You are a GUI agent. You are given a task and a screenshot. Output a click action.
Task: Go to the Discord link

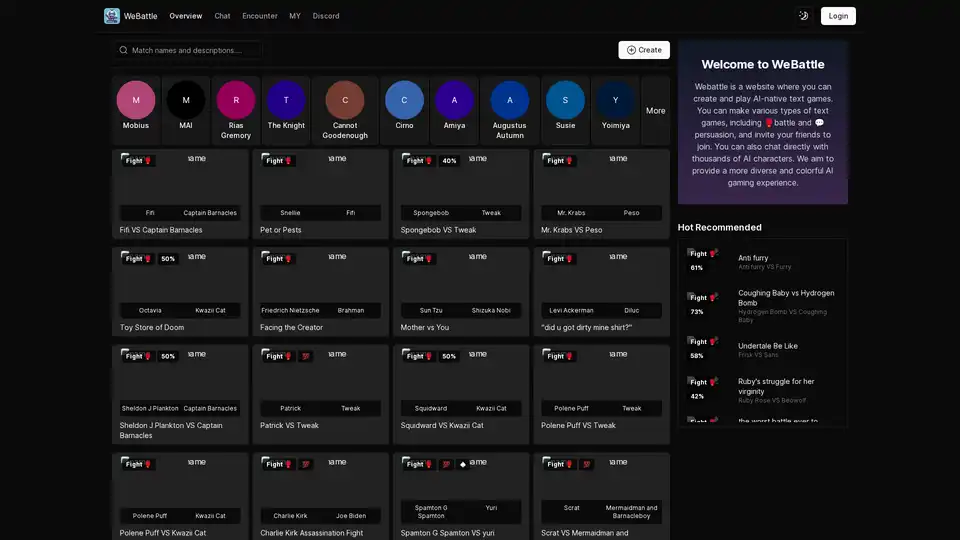[326, 16]
